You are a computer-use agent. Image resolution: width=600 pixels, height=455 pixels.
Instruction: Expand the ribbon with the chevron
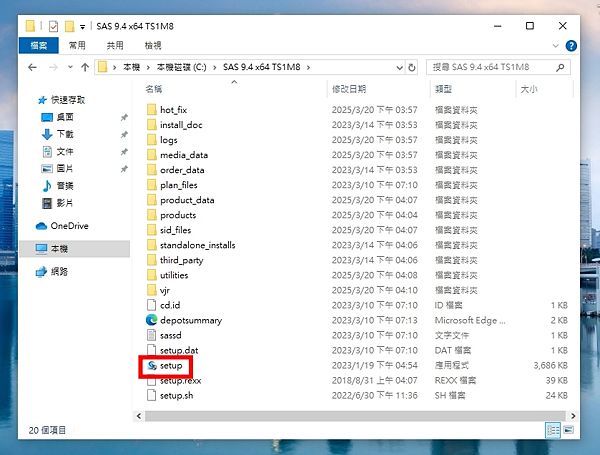click(568, 46)
